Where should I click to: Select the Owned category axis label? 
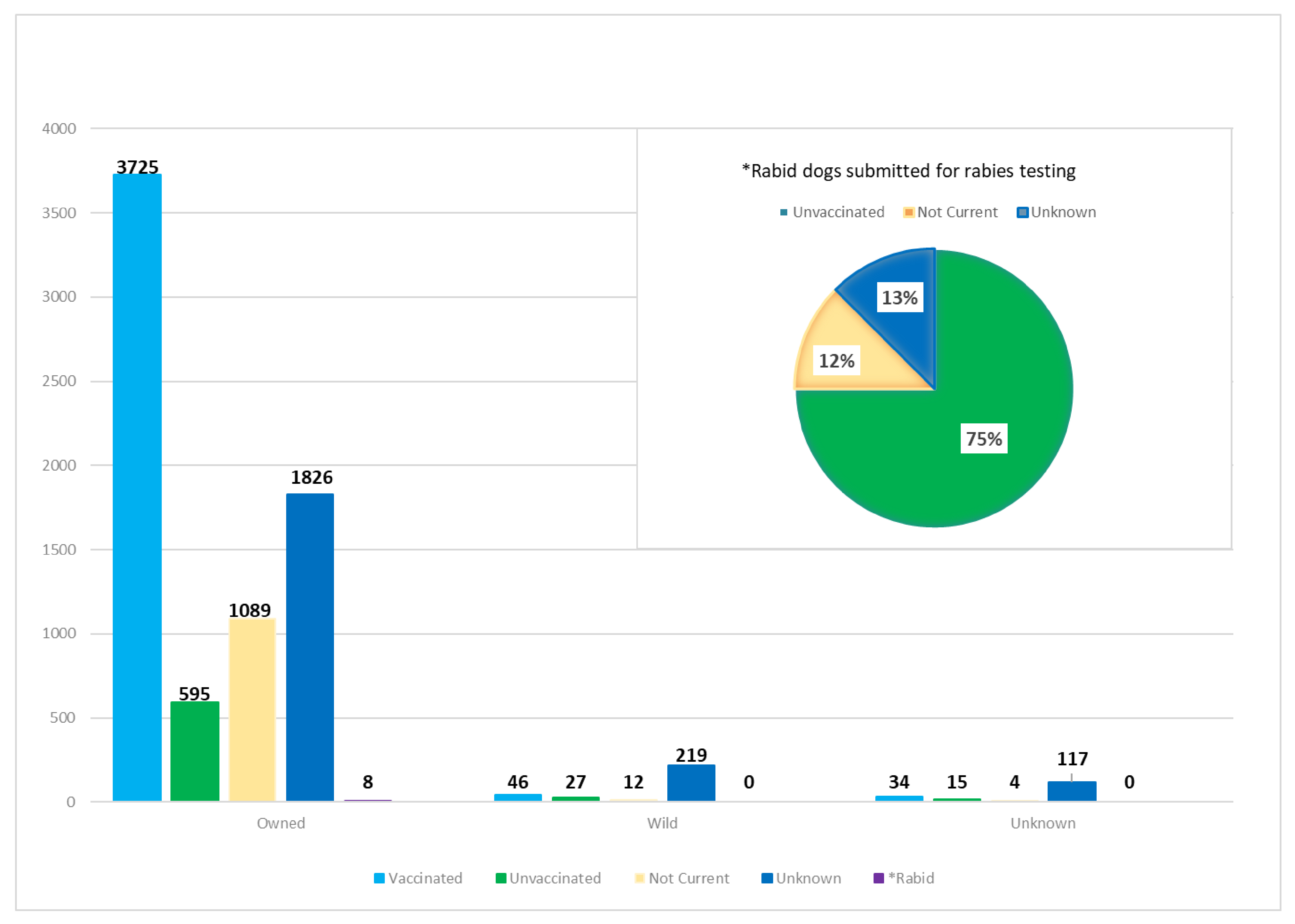click(x=281, y=823)
